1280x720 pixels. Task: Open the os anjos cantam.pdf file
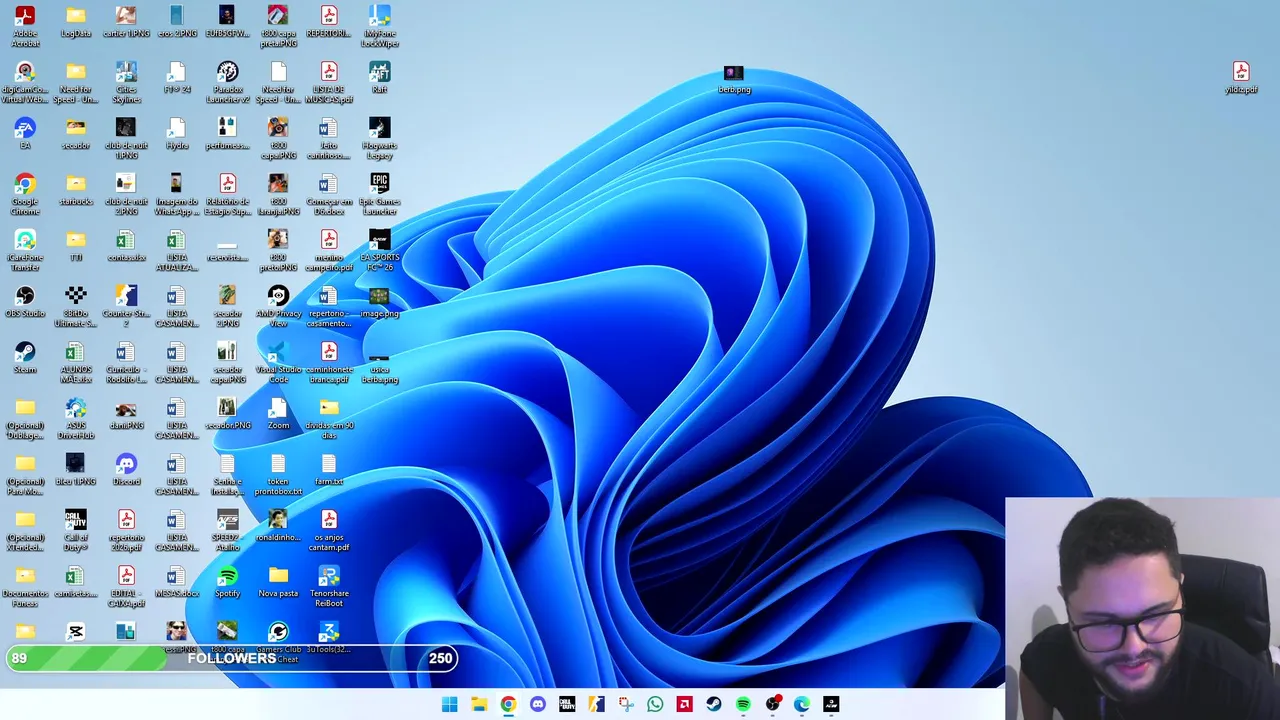pos(329,530)
